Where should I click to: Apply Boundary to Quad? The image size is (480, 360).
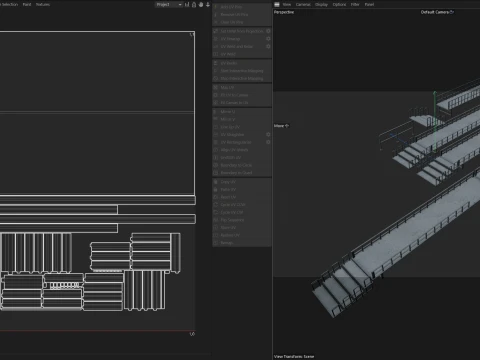coord(242,173)
